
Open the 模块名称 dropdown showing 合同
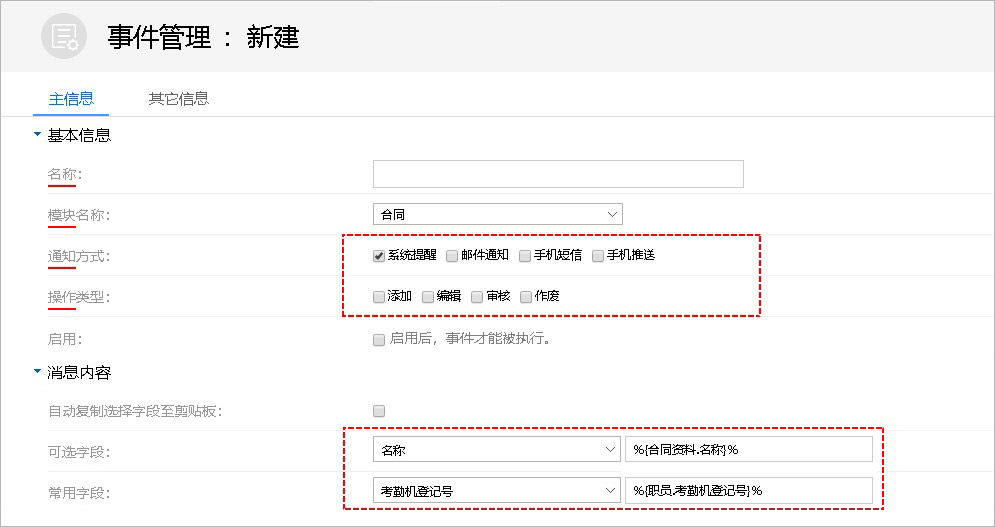(x=497, y=214)
